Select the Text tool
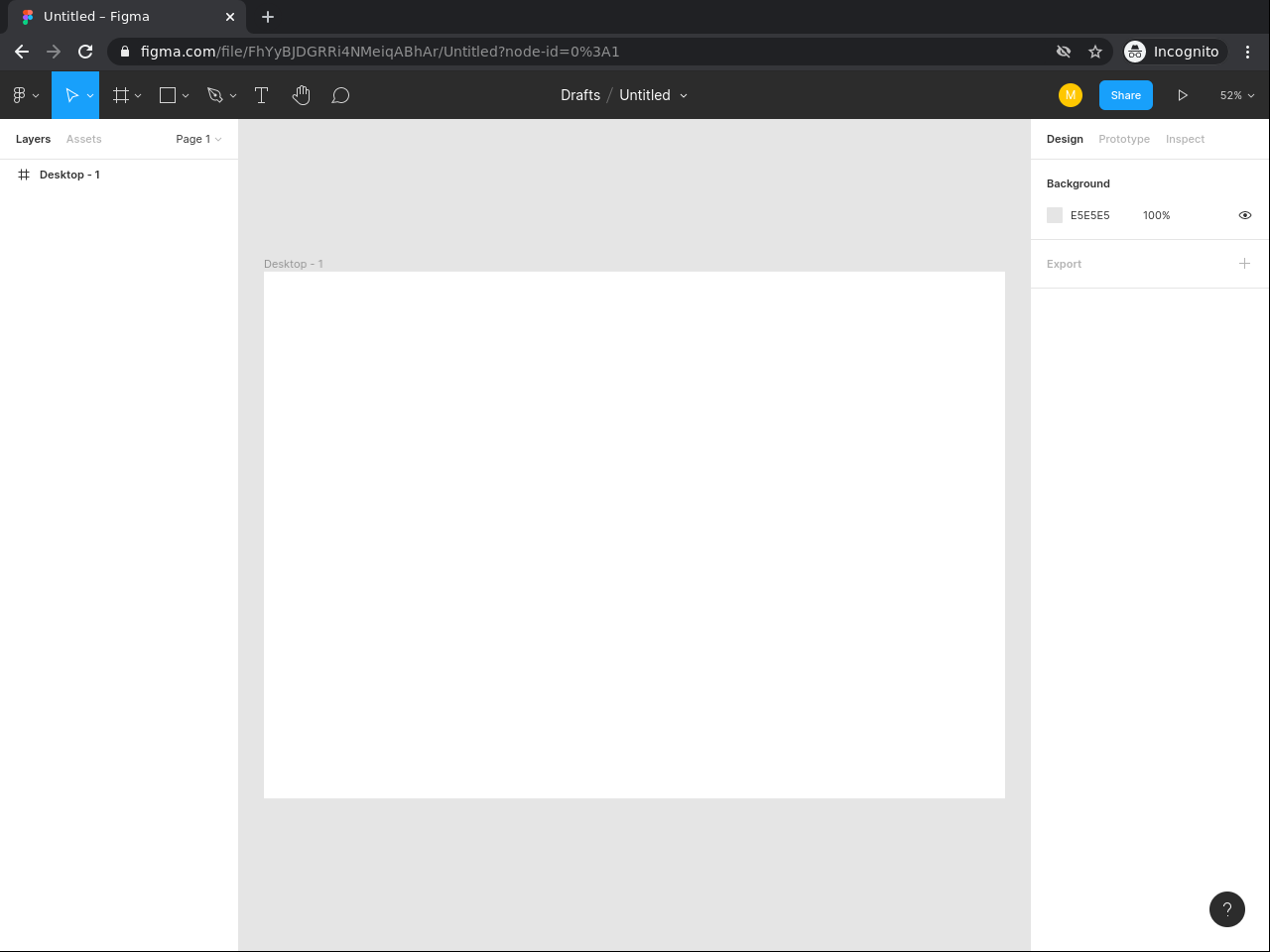The image size is (1270, 952). 262,95
